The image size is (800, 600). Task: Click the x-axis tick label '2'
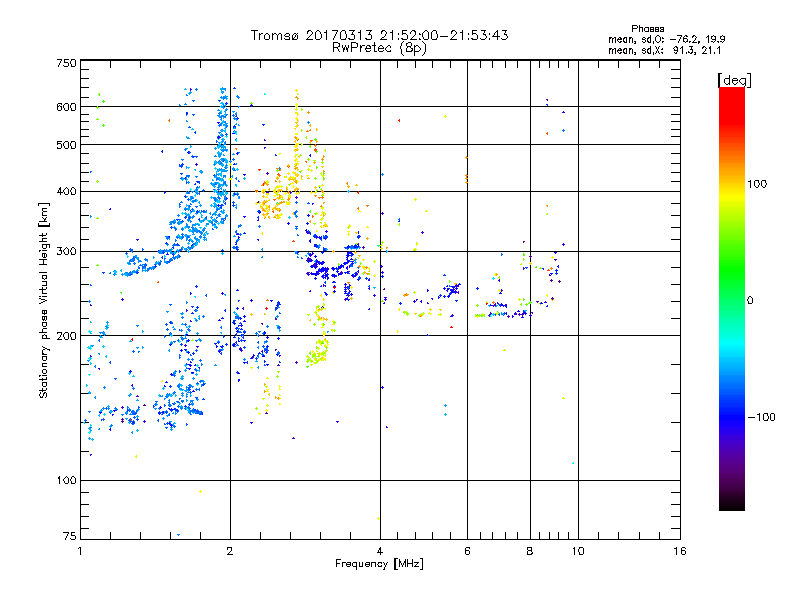coord(230,551)
